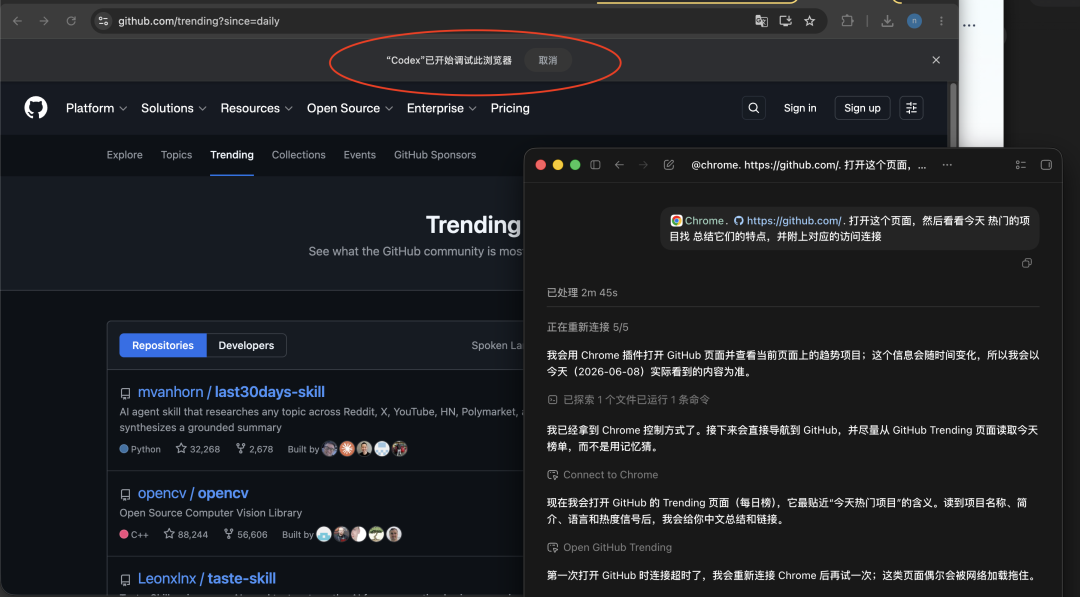Click the '正在重新连接 5/5' status line

pyautogui.click(x=588, y=327)
